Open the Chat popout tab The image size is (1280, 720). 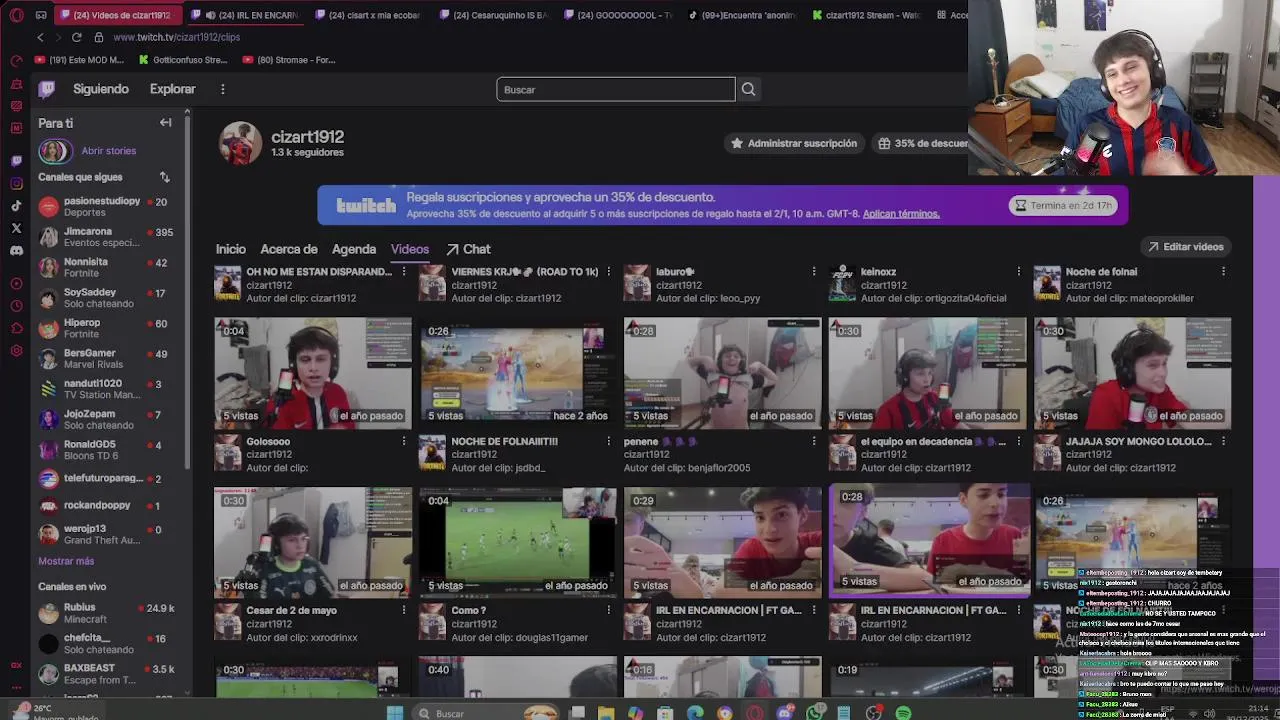click(468, 249)
